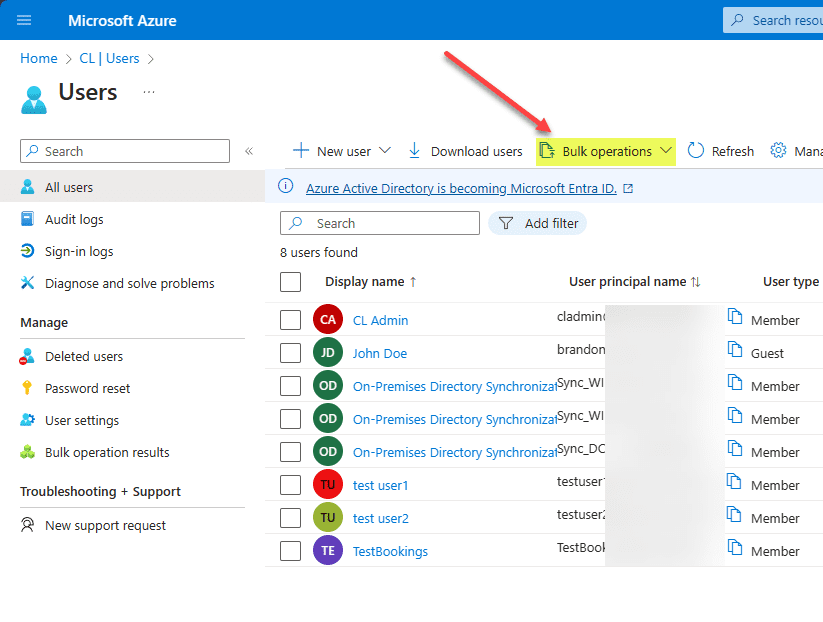Viewport: 823px width, 622px height.
Task: Click the purple TE avatar
Action: pyautogui.click(x=328, y=550)
